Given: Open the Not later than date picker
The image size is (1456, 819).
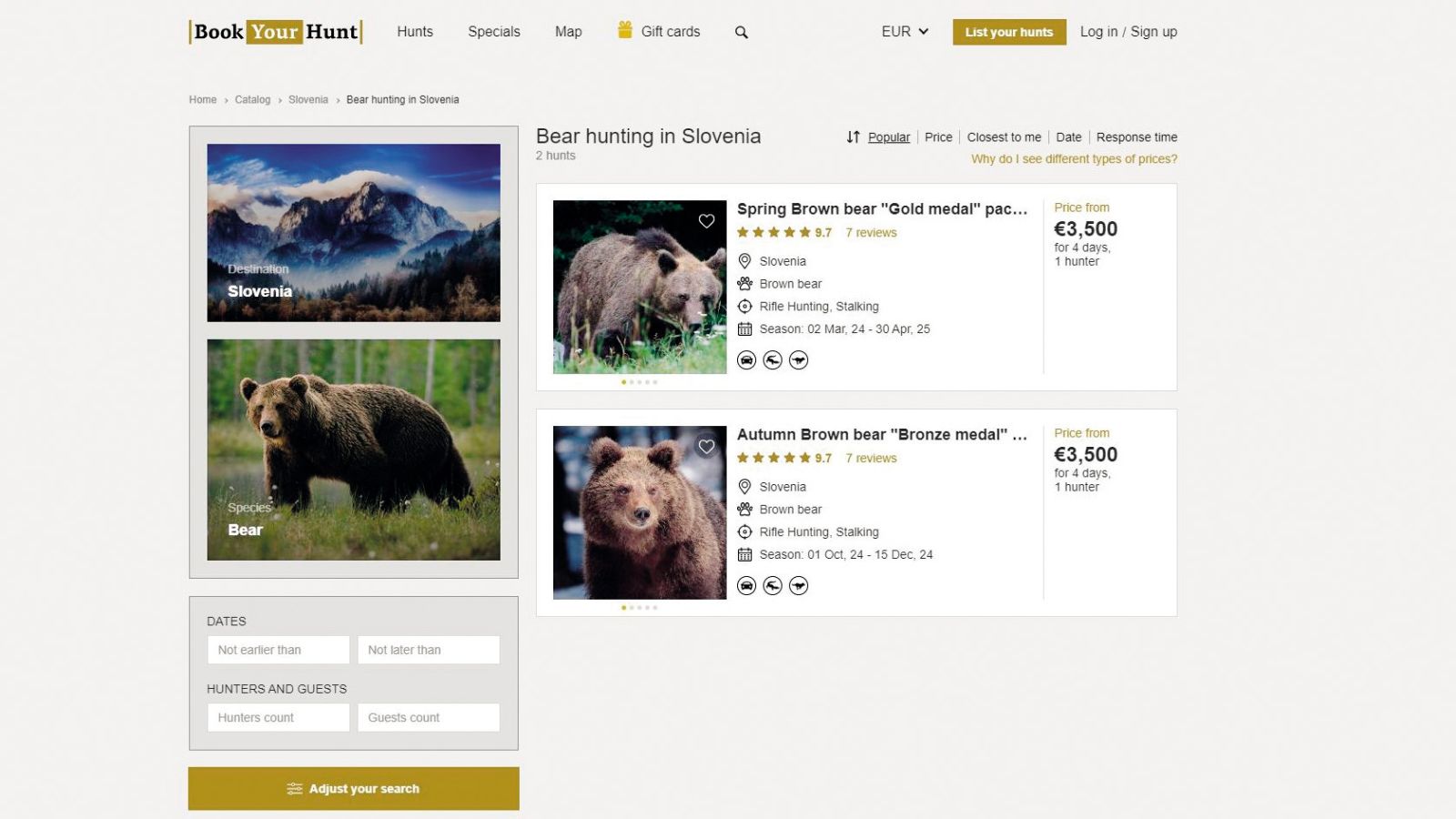Looking at the screenshot, I should [x=429, y=650].
